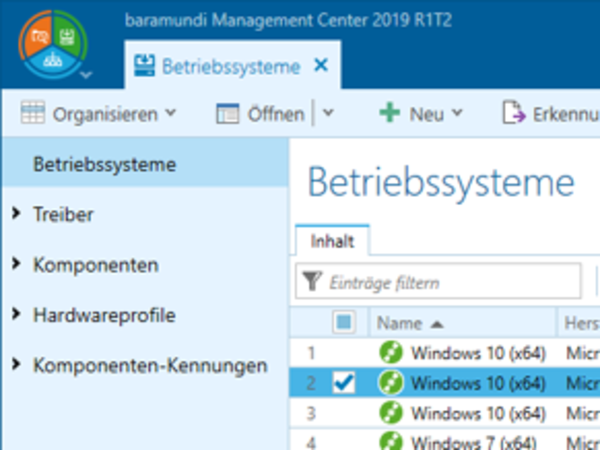Select Komponenten in the navigation pane
The width and height of the screenshot is (600, 450).
[96, 265]
